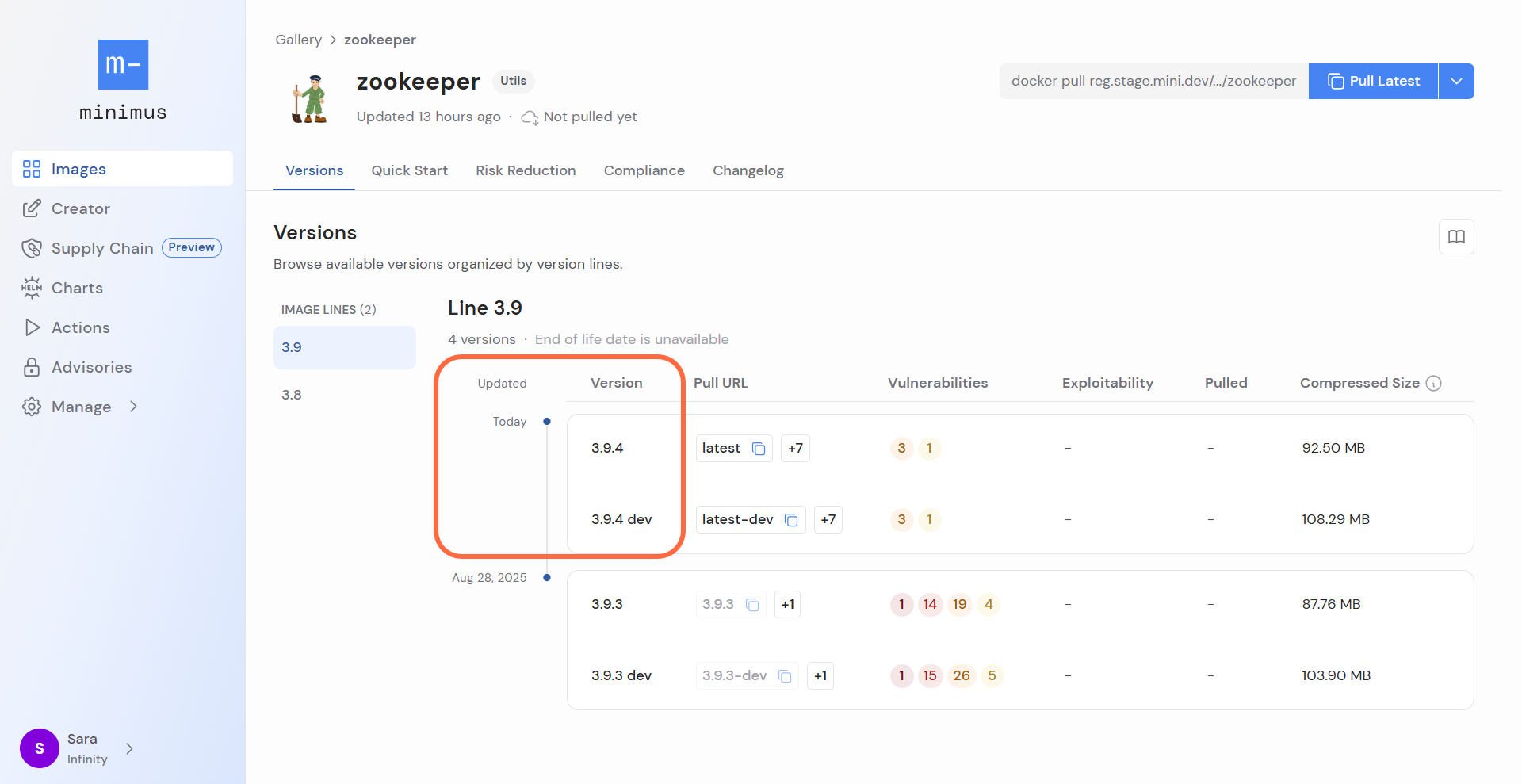
Task: Show the +7 tags for 3.9.4
Action: pos(795,448)
